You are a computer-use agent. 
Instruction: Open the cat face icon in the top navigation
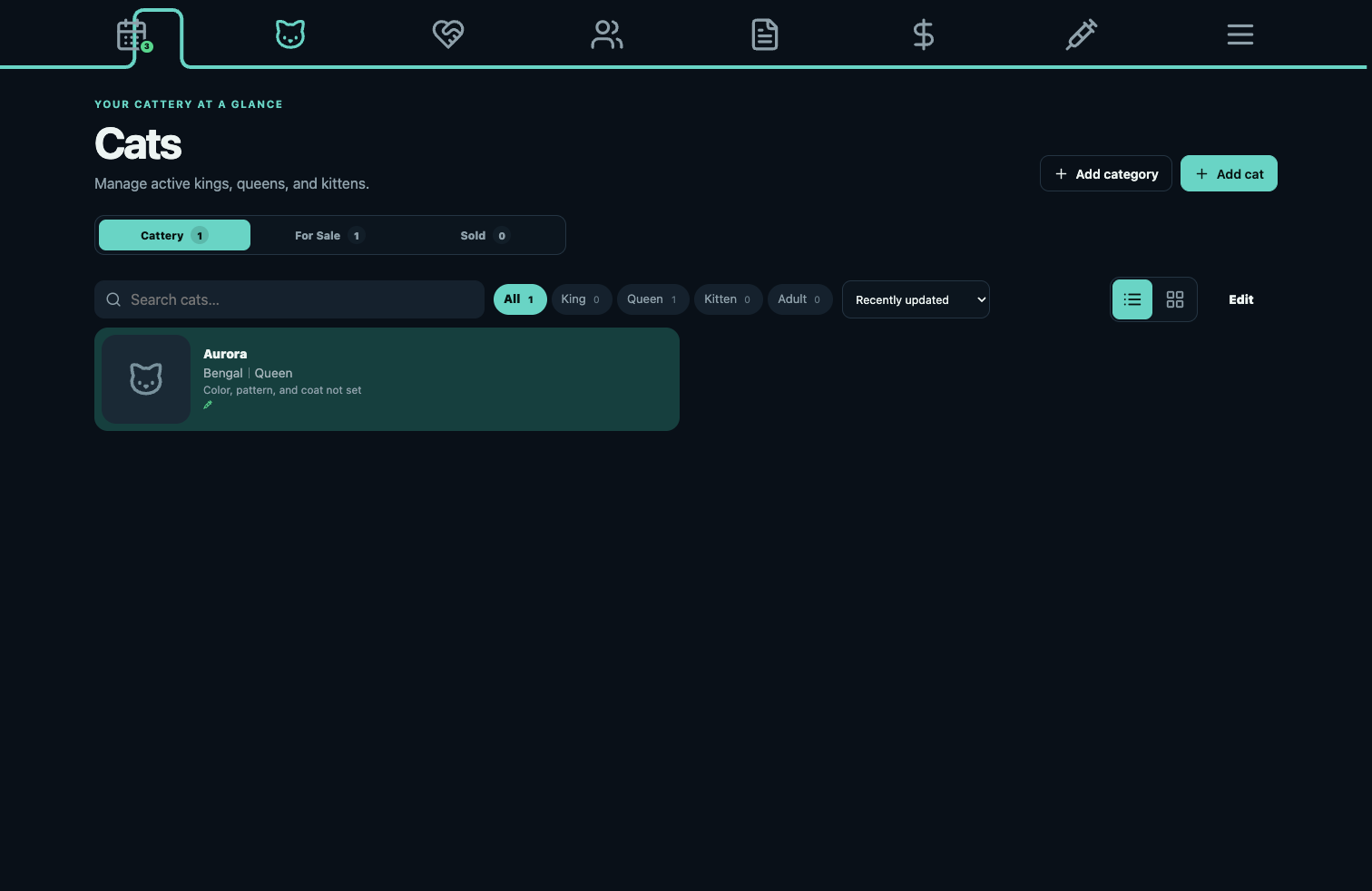(290, 34)
